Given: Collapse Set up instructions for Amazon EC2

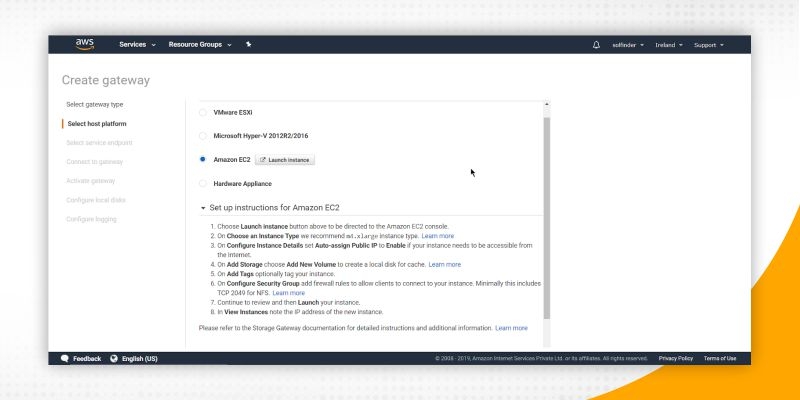Looking at the screenshot, I should (x=204, y=208).
